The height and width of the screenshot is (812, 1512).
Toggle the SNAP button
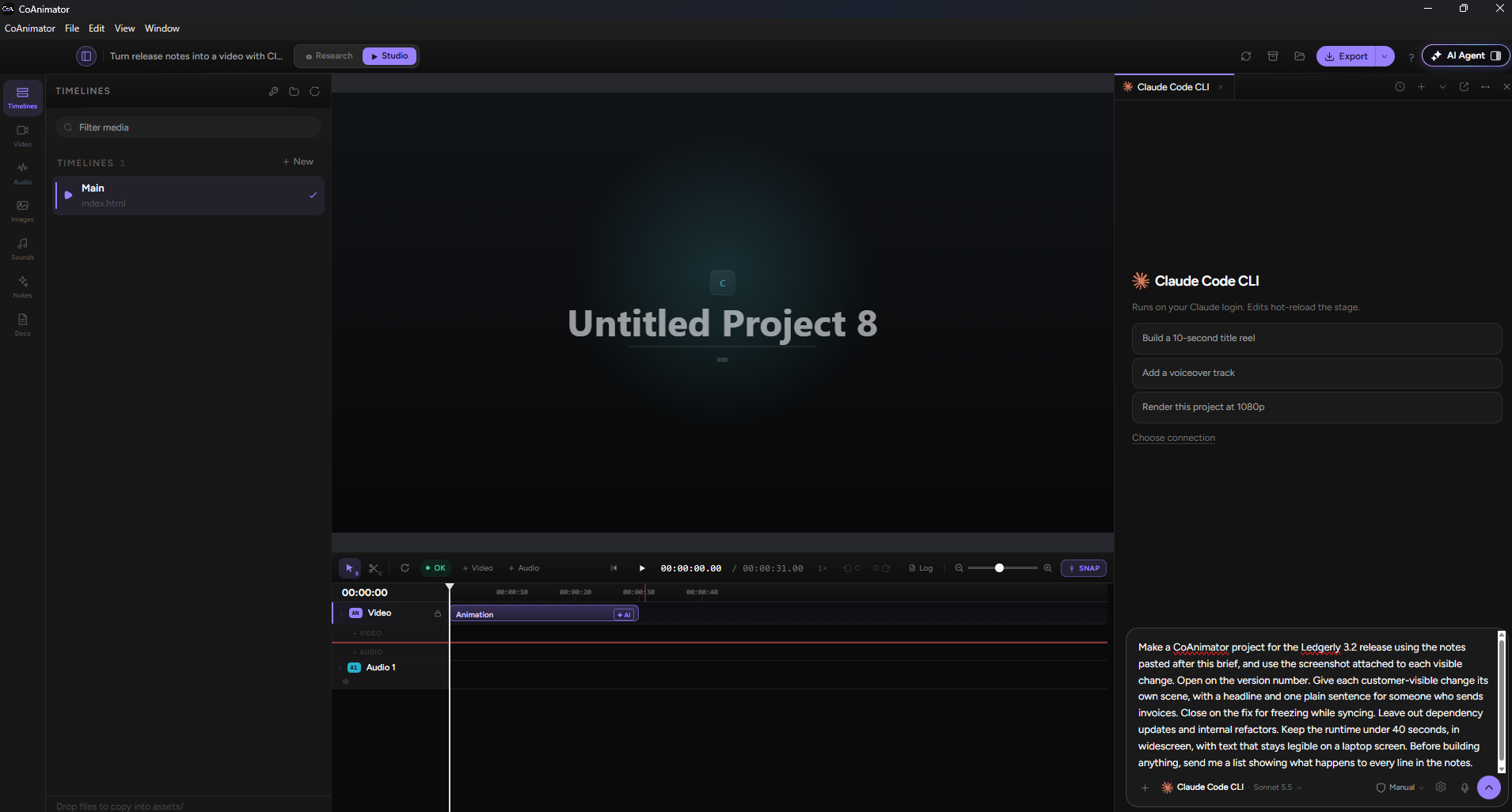click(x=1084, y=568)
